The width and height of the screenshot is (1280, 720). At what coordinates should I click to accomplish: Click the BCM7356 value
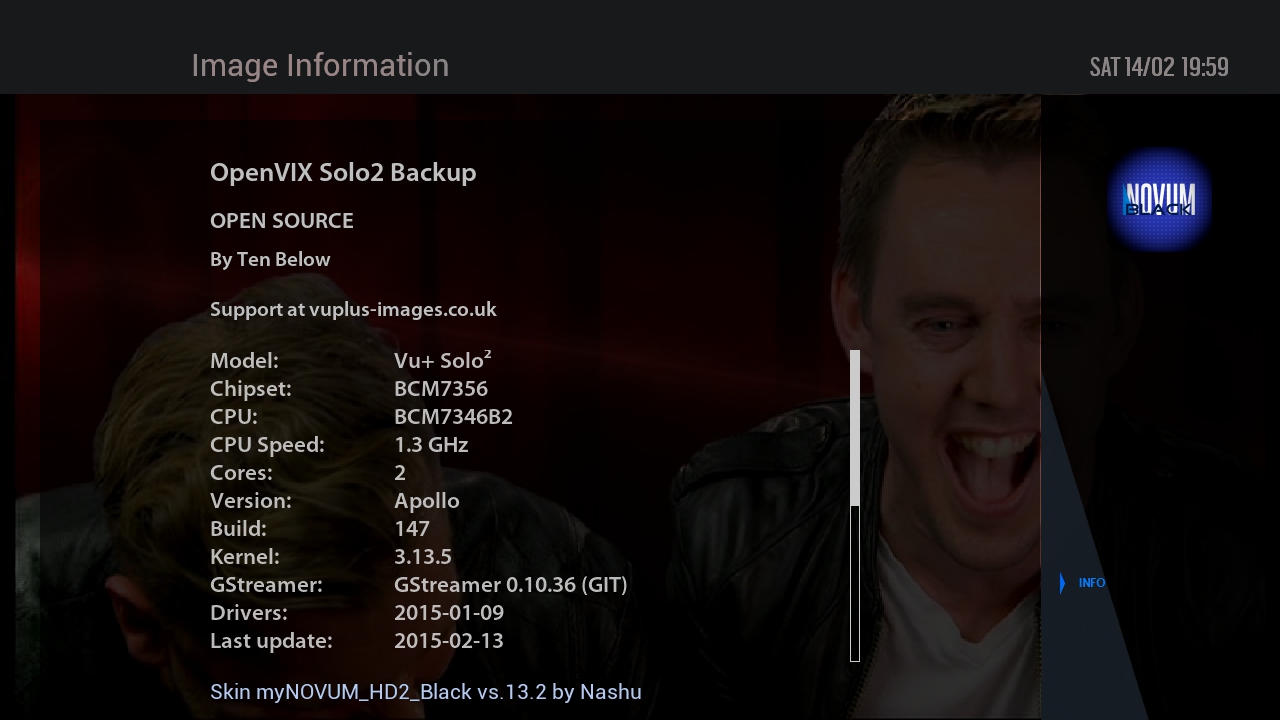pos(441,389)
